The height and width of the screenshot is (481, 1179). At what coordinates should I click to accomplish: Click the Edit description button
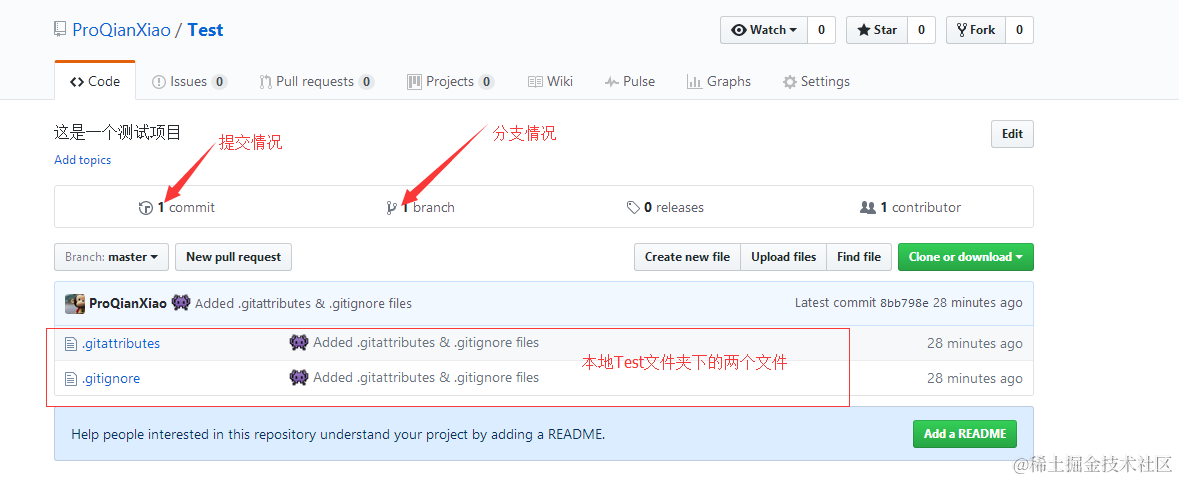point(1012,134)
